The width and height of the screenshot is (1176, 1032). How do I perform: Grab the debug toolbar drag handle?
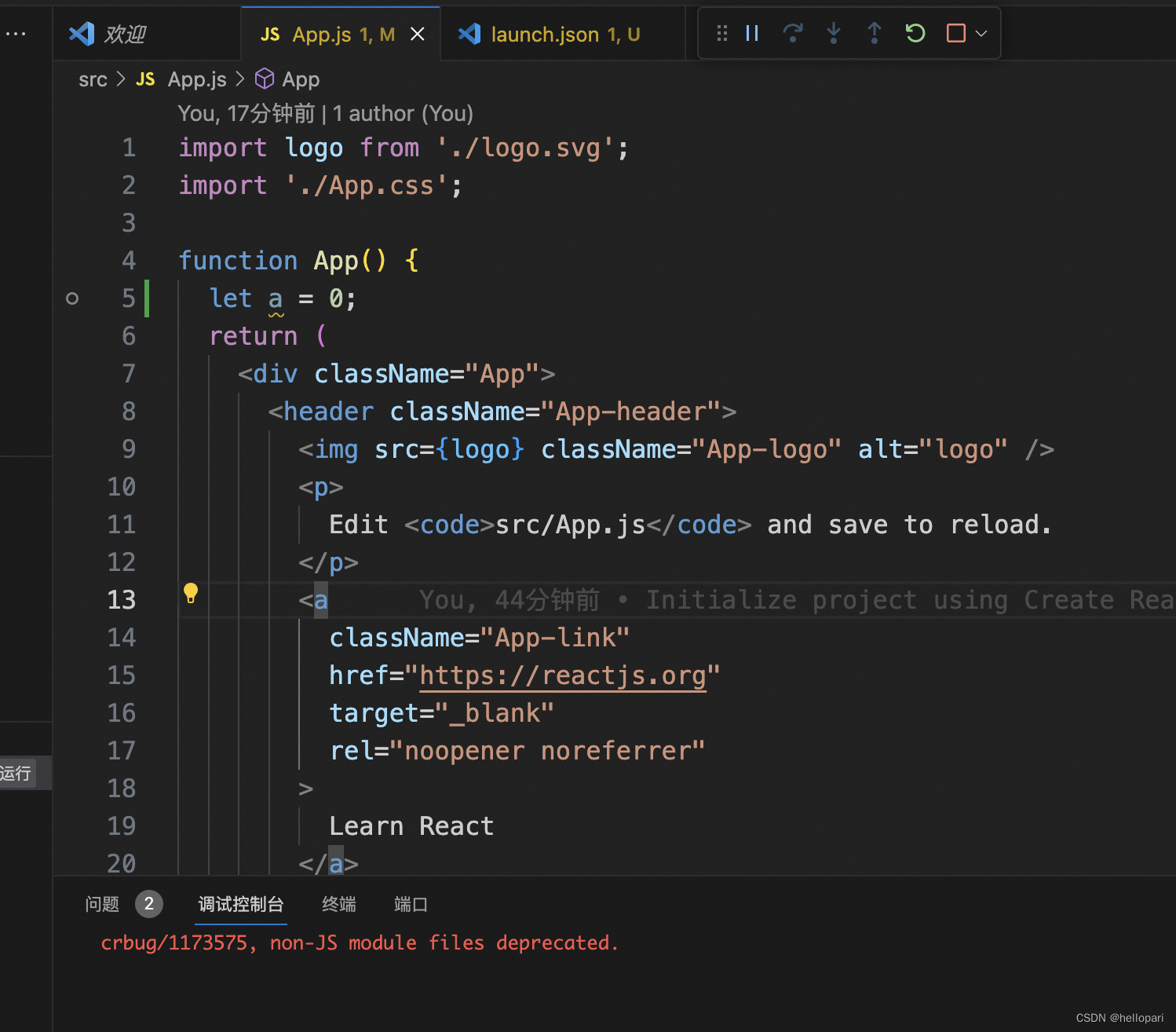722,33
